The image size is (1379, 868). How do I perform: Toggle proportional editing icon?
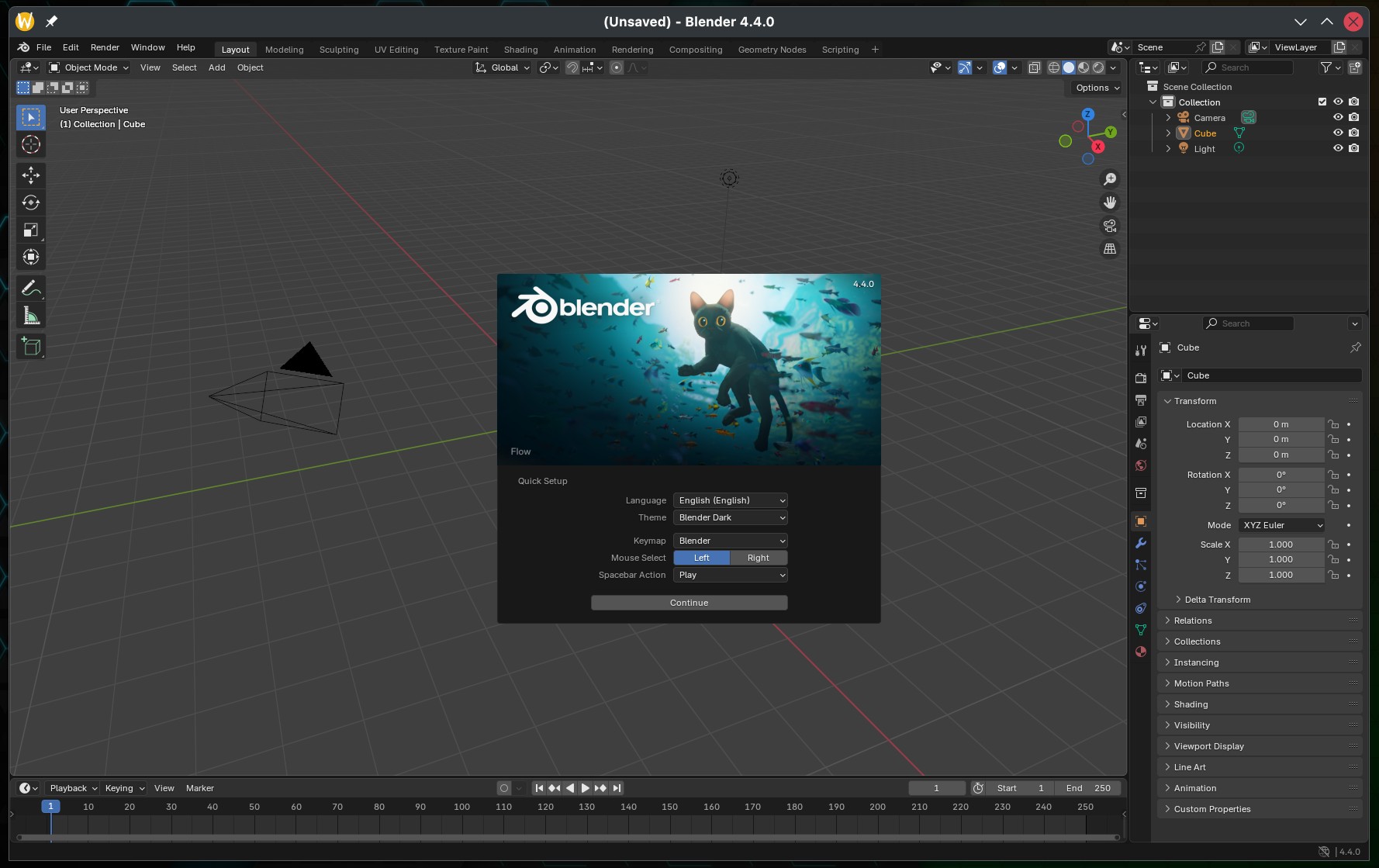pos(617,67)
